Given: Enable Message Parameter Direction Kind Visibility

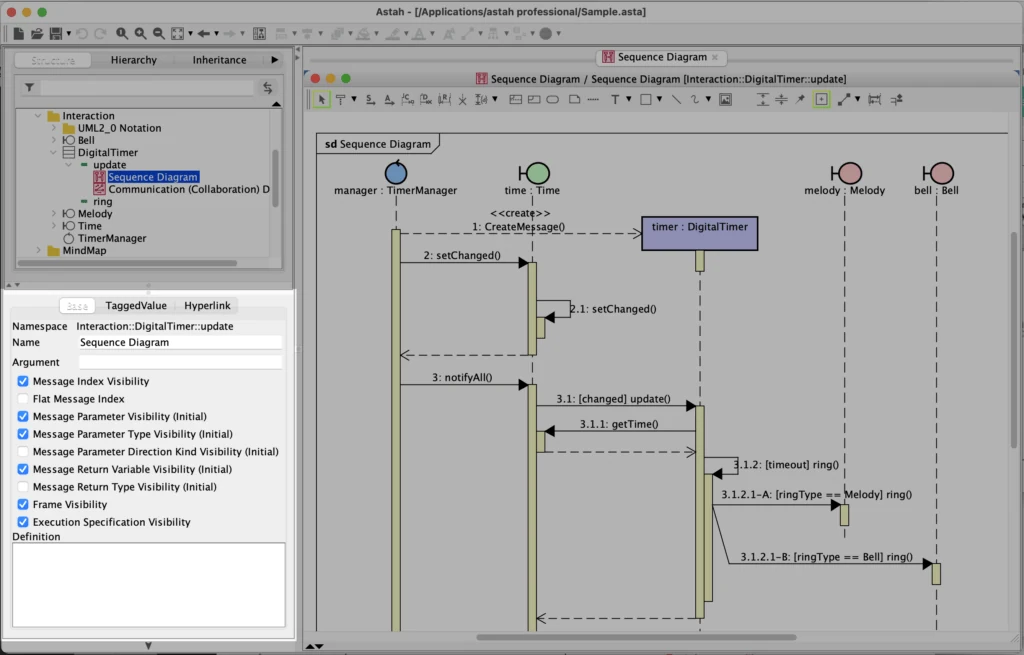Looking at the screenshot, I should point(23,452).
